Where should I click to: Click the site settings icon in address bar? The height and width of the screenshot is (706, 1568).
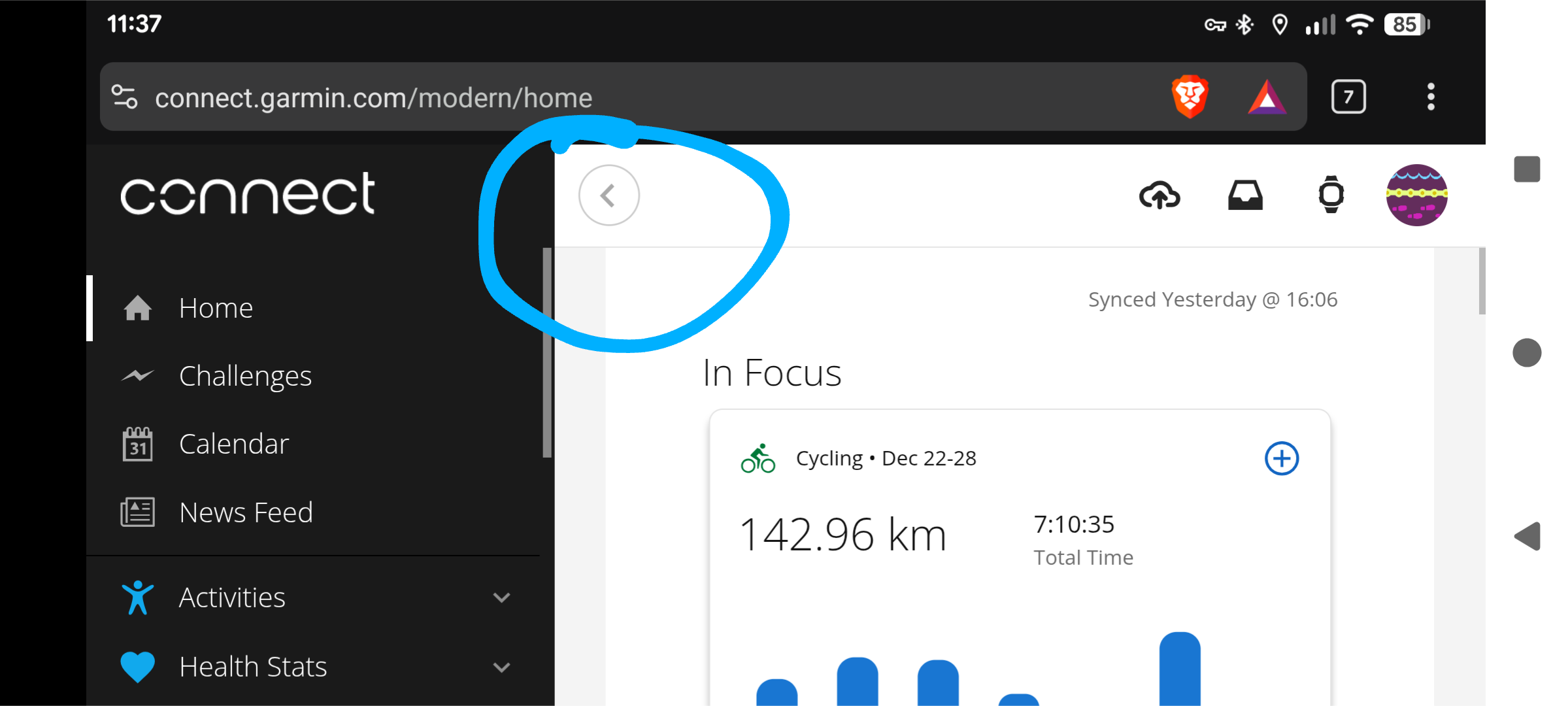click(x=124, y=97)
